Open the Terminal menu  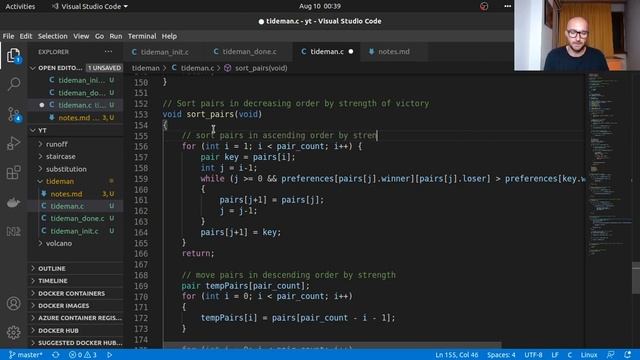(142, 36)
